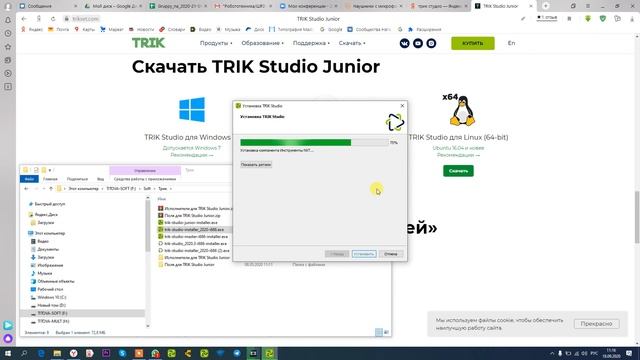Viewport: 640px width, 360px height.
Task: Open the bookmarks star in browser sidebar
Action: point(8,47)
